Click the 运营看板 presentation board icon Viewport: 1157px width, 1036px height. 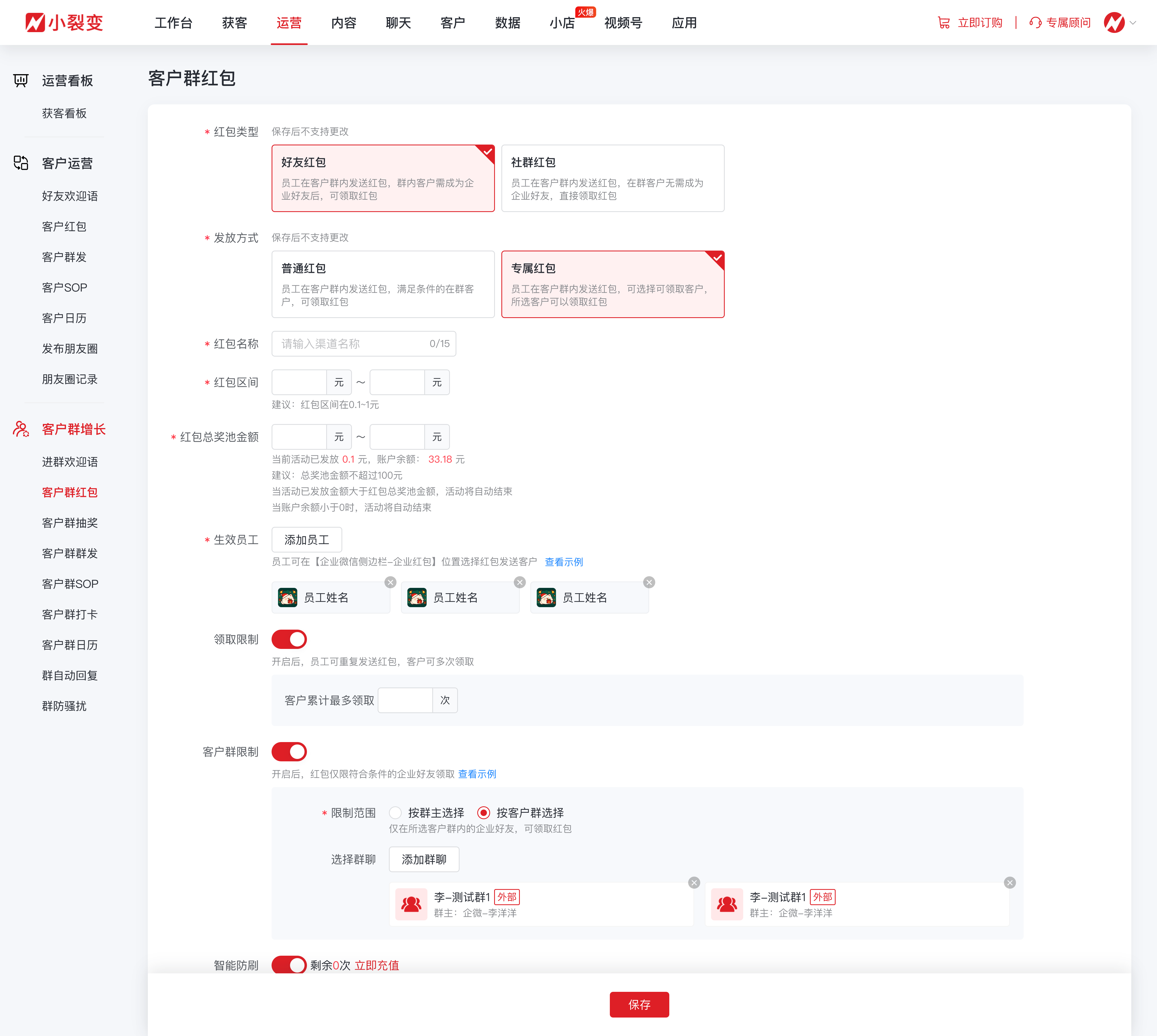click(x=21, y=80)
